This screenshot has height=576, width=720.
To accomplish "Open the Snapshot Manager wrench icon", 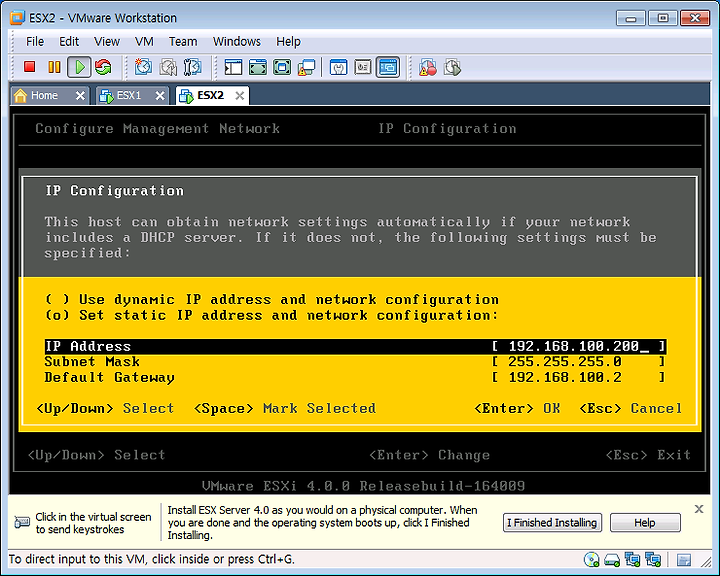I will [192, 67].
